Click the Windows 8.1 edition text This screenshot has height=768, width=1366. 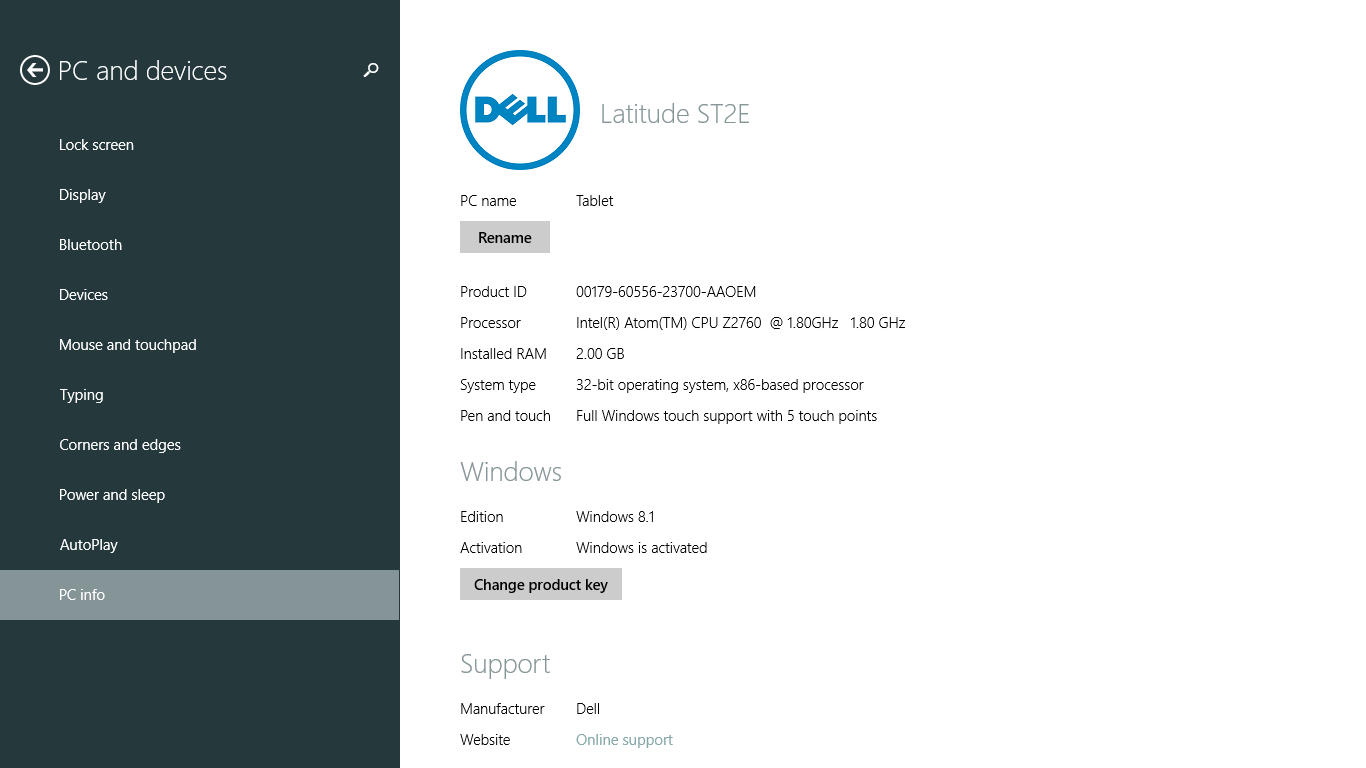614,516
